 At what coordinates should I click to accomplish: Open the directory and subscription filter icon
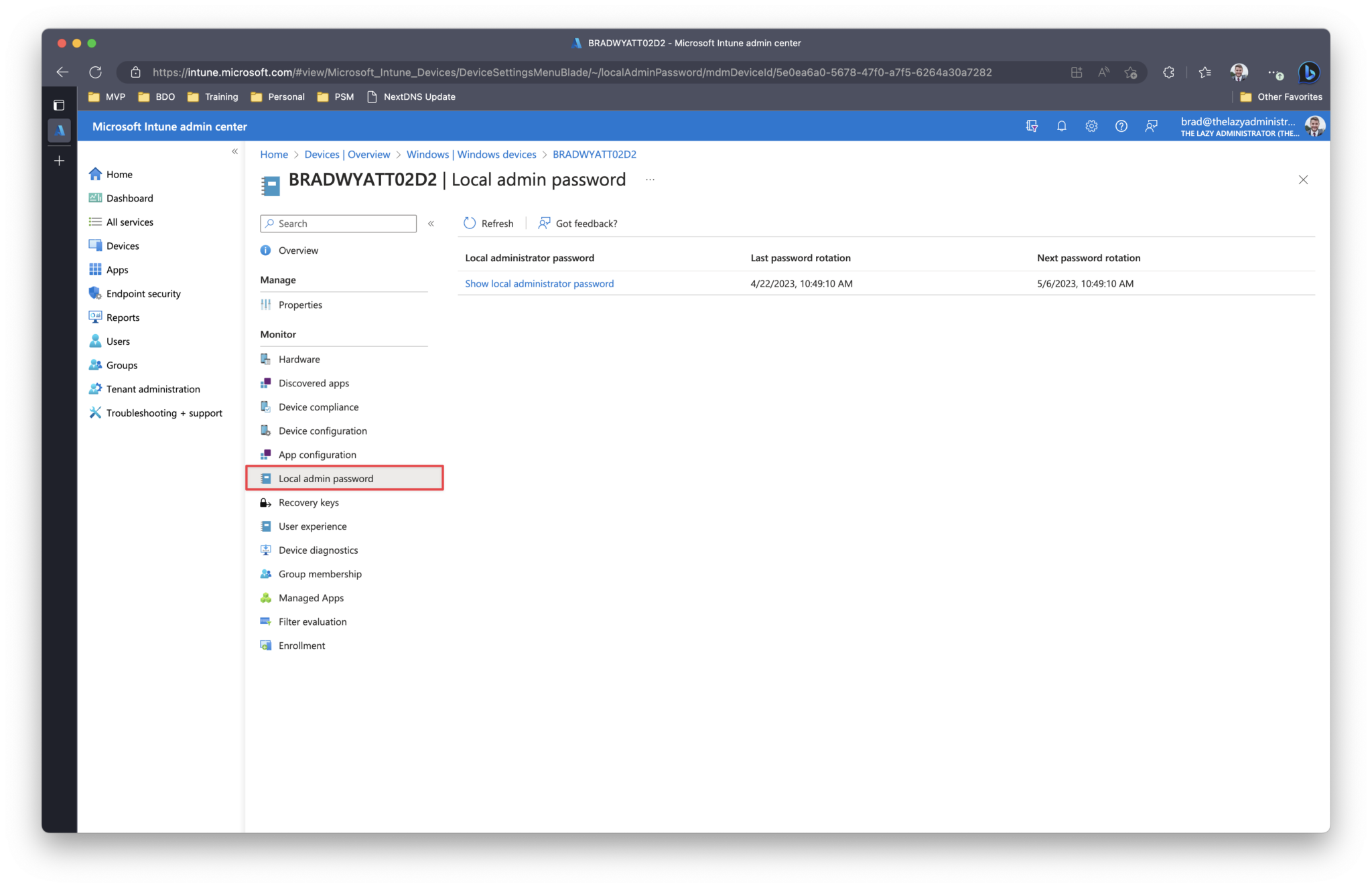[1032, 126]
